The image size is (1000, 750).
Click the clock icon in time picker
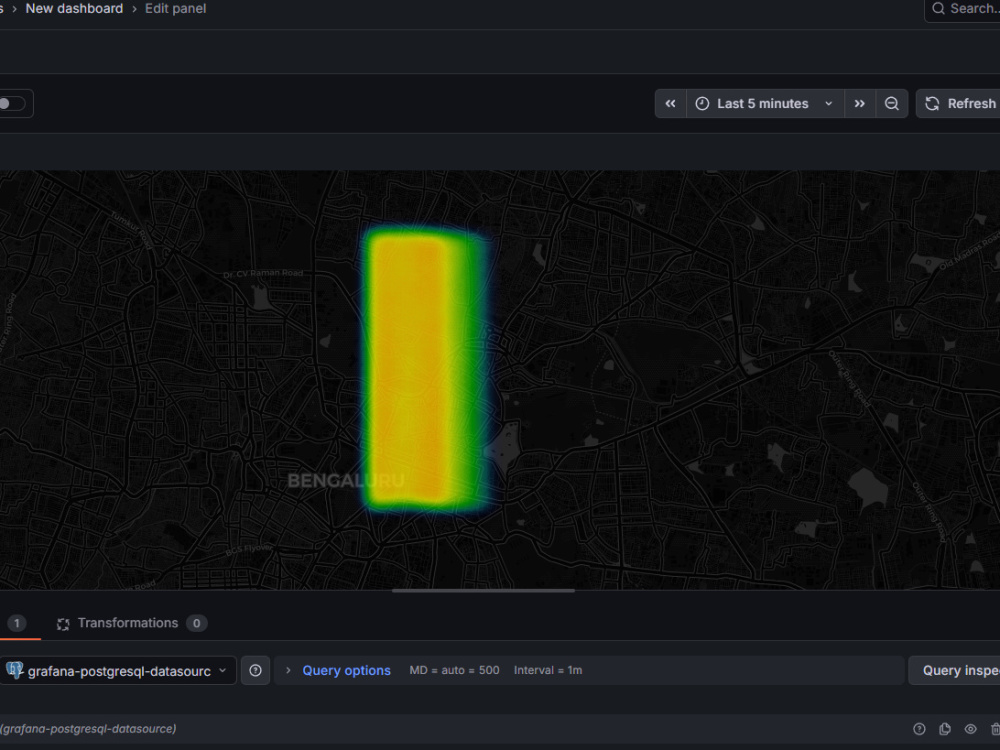[702, 104]
